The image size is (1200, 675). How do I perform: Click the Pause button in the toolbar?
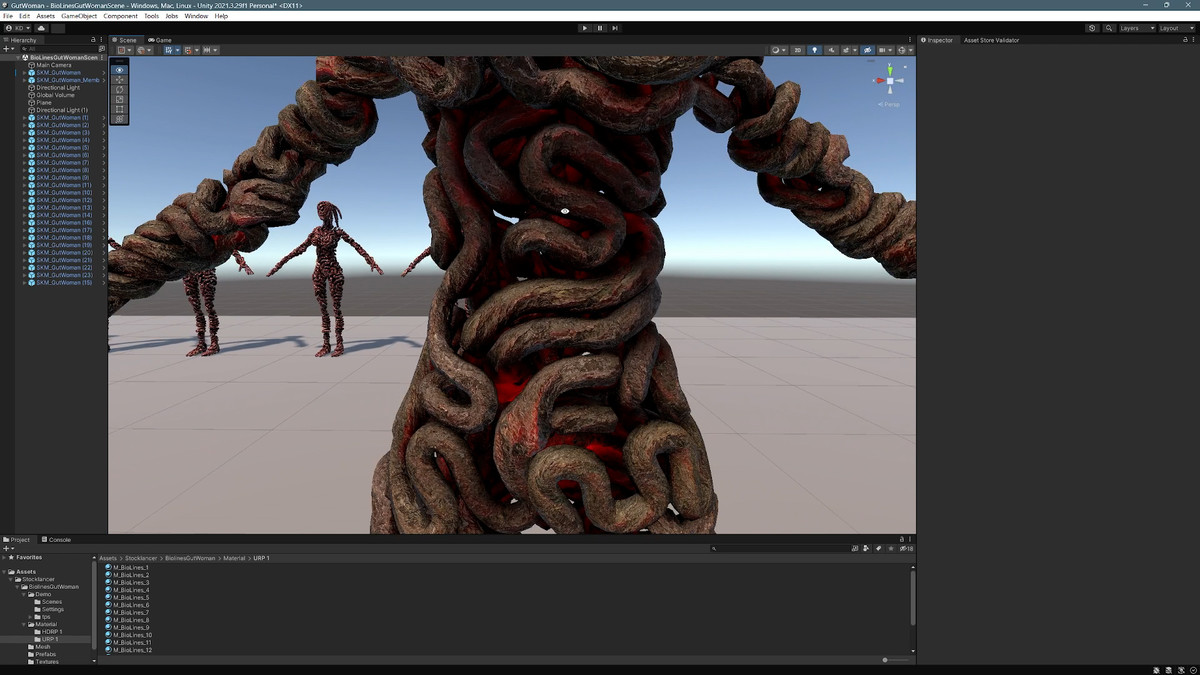pos(600,28)
